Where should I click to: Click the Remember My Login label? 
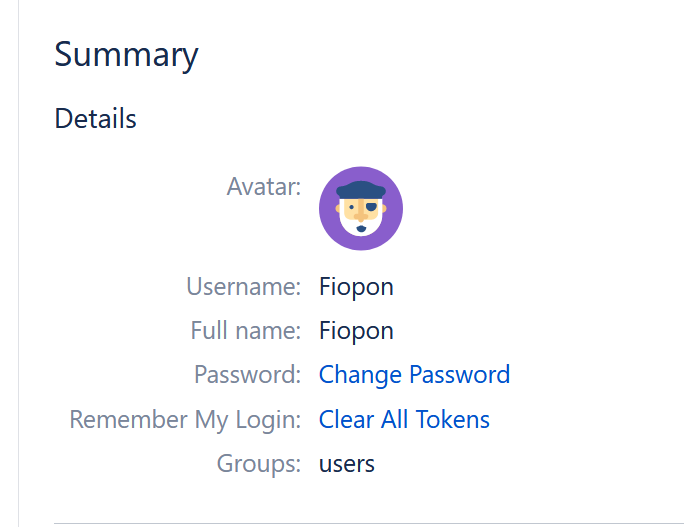point(185,419)
